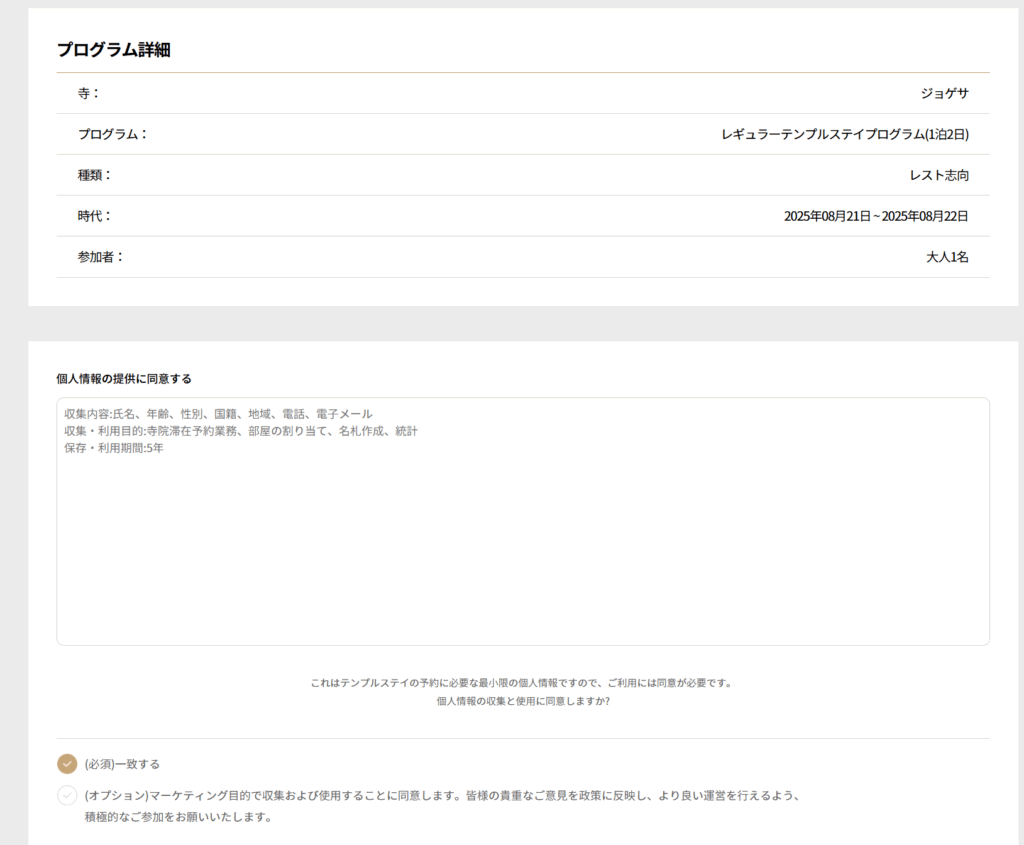Image resolution: width=1024 pixels, height=845 pixels.
Task: Click inside the personal information terms text box
Action: tap(522, 550)
